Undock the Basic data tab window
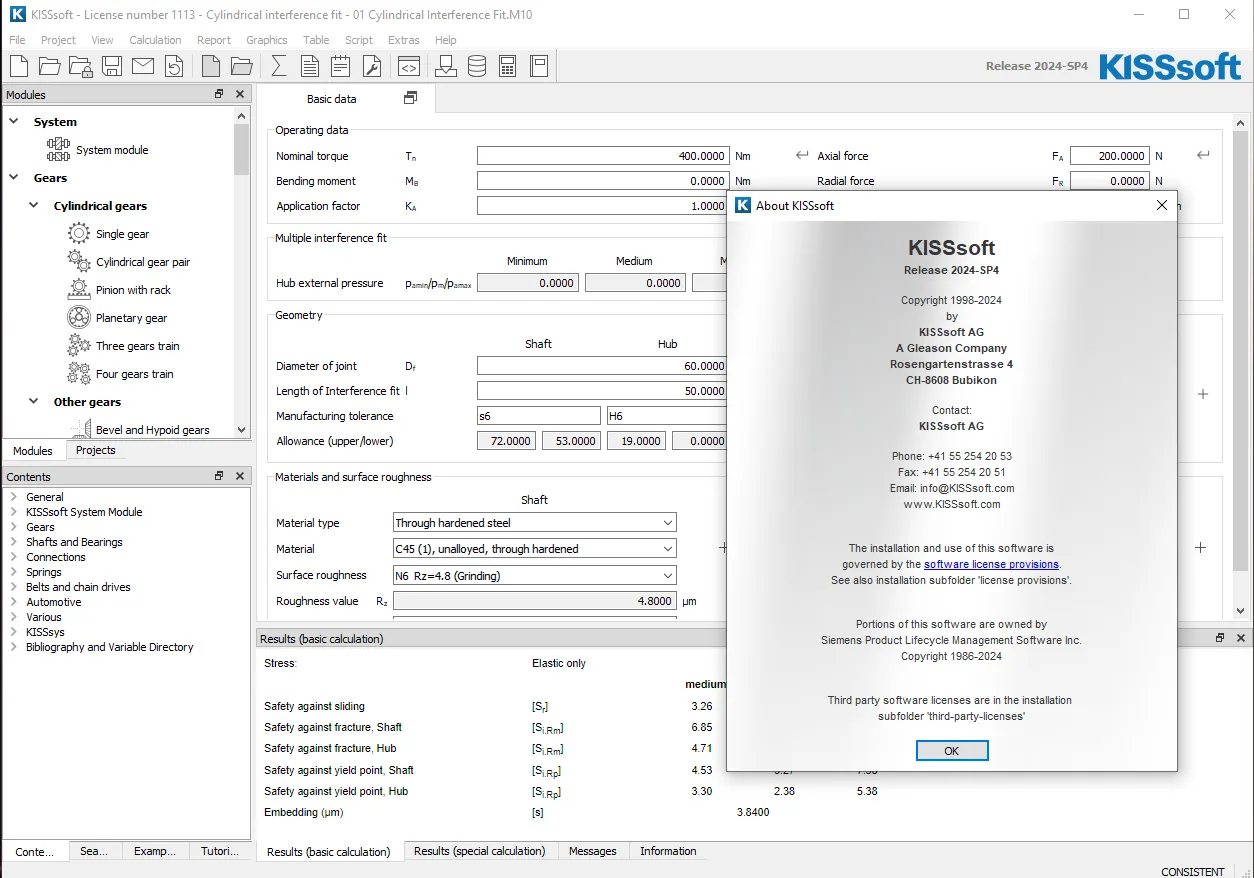Image resolution: width=1254 pixels, height=878 pixels. pyautogui.click(x=410, y=98)
